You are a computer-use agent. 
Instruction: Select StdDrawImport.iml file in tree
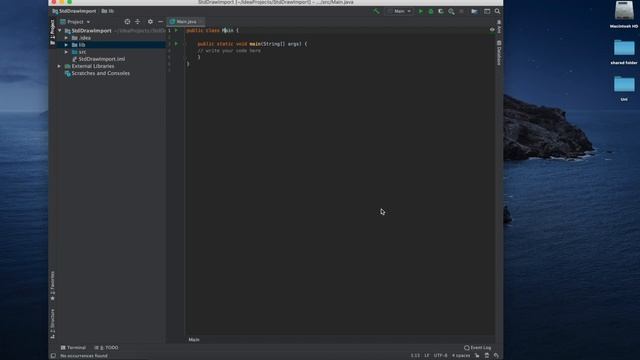[x=98, y=59]
